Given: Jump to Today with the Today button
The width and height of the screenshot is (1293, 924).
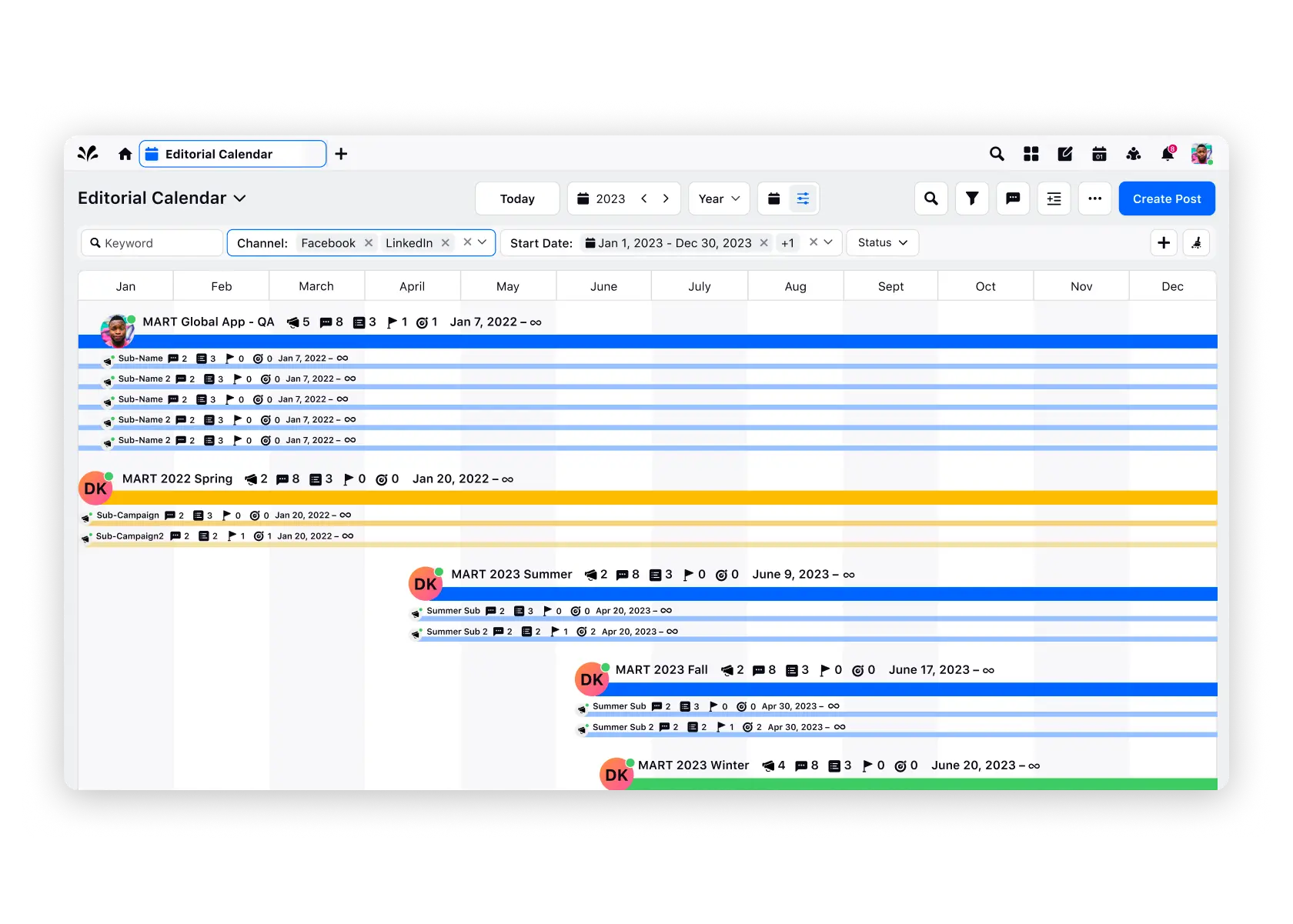Looking at the screenshot, I should click(x=516, y=198).
